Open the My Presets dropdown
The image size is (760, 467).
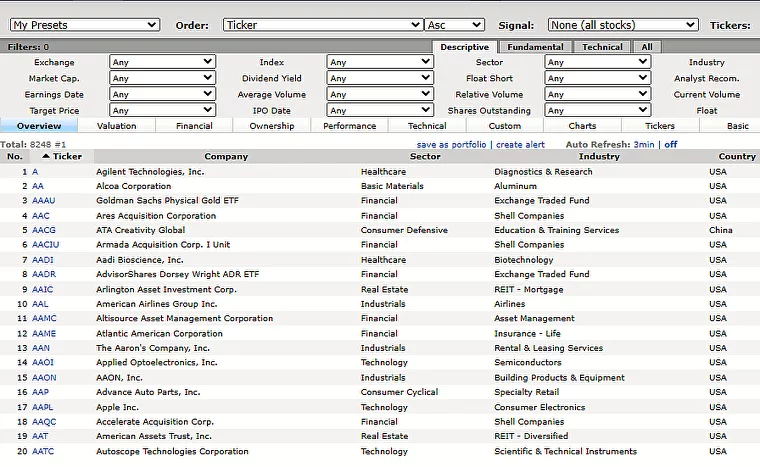[x=83, y=25]
